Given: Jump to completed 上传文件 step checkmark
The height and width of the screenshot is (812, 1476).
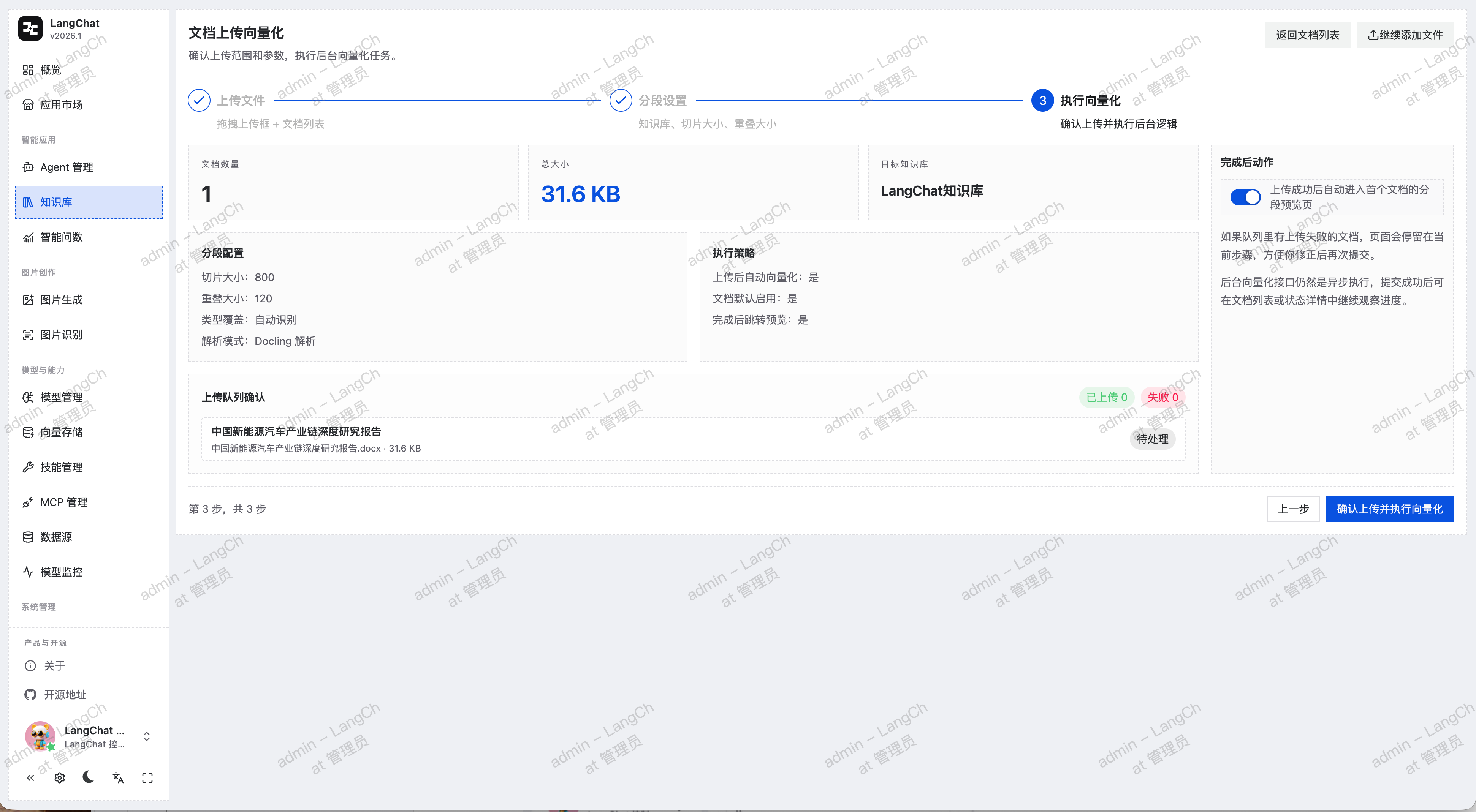Looking at the screenshot, I should (x=199, y=101).
